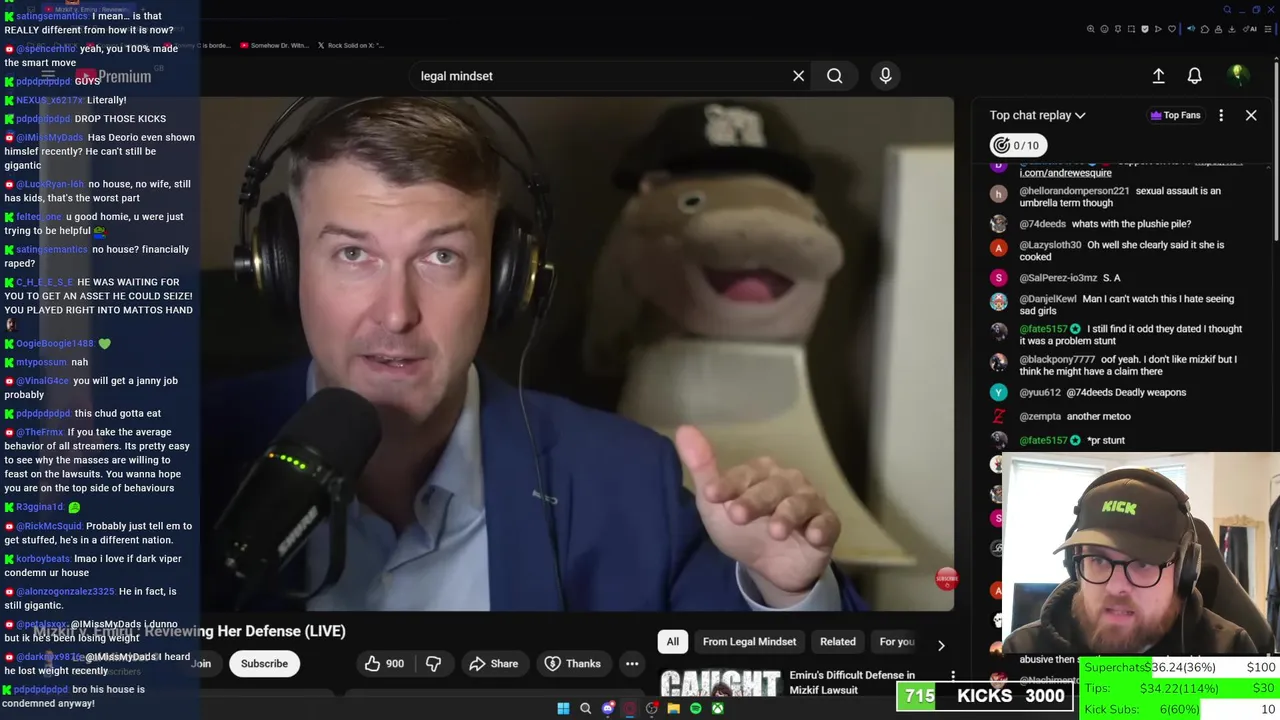Image resolution: width=1280 pixels, height=720 pixels.
Task: Switch to the 'Somehow Dr. With...' tab
Action: tap(274, 45)
